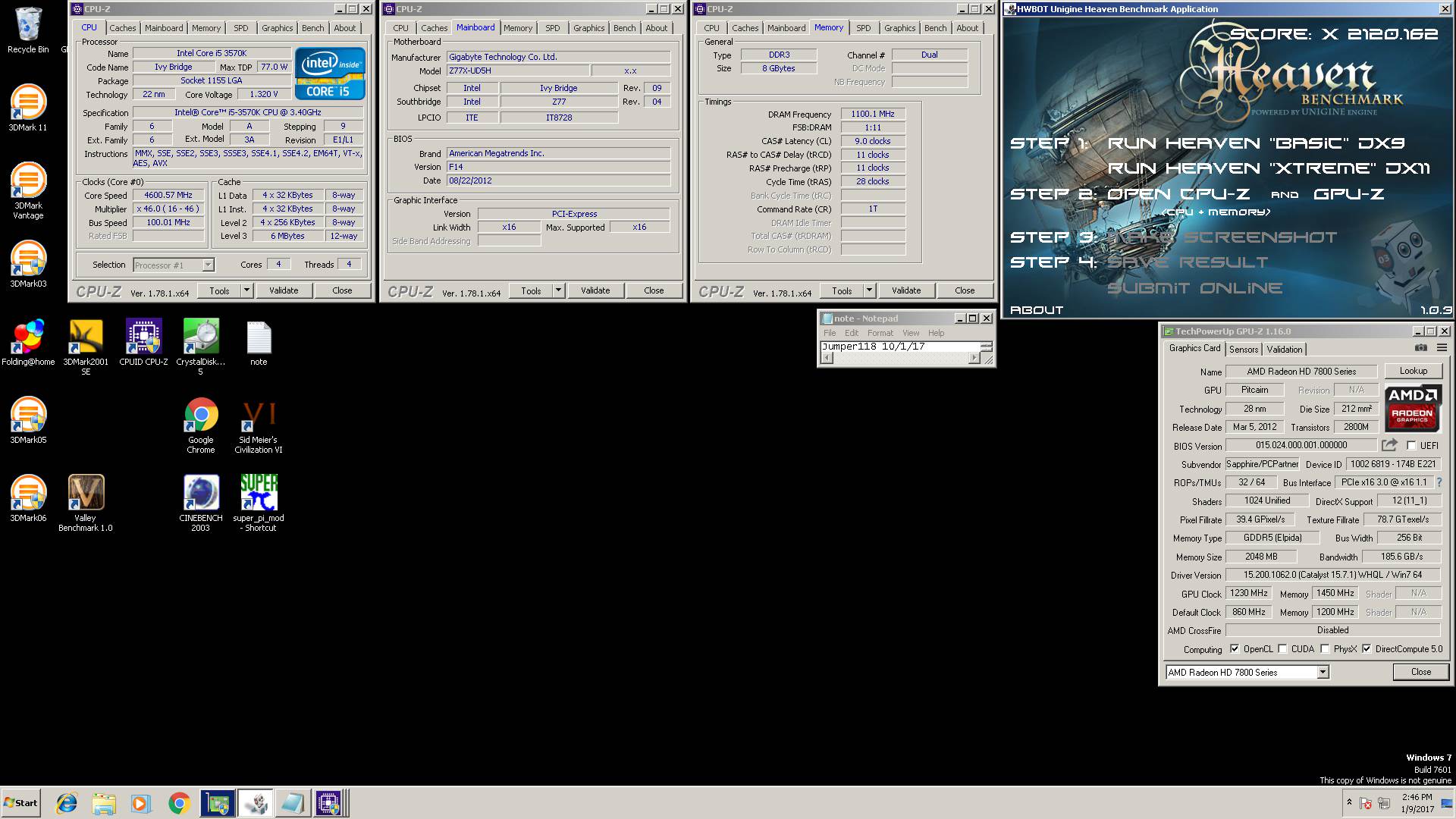Open the Notepad File menu
The width and height of the screenshot is (1456, 819).
[830, 333]
